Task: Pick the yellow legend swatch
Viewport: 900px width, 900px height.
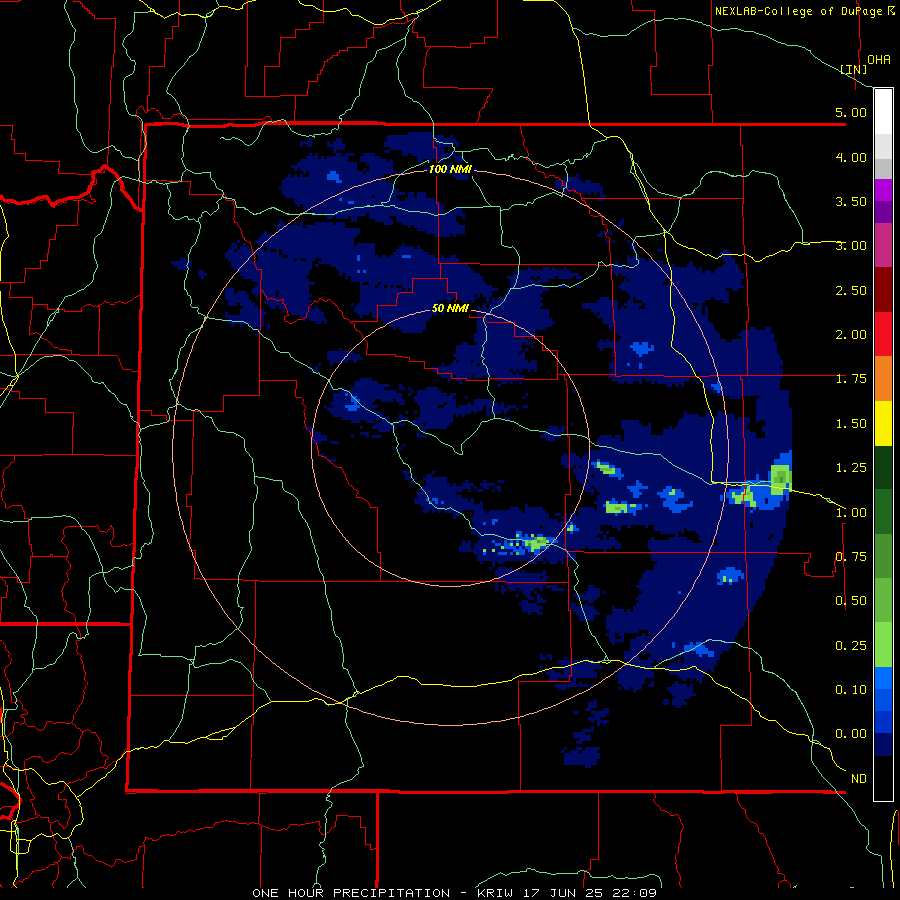Action: point(883,423)
